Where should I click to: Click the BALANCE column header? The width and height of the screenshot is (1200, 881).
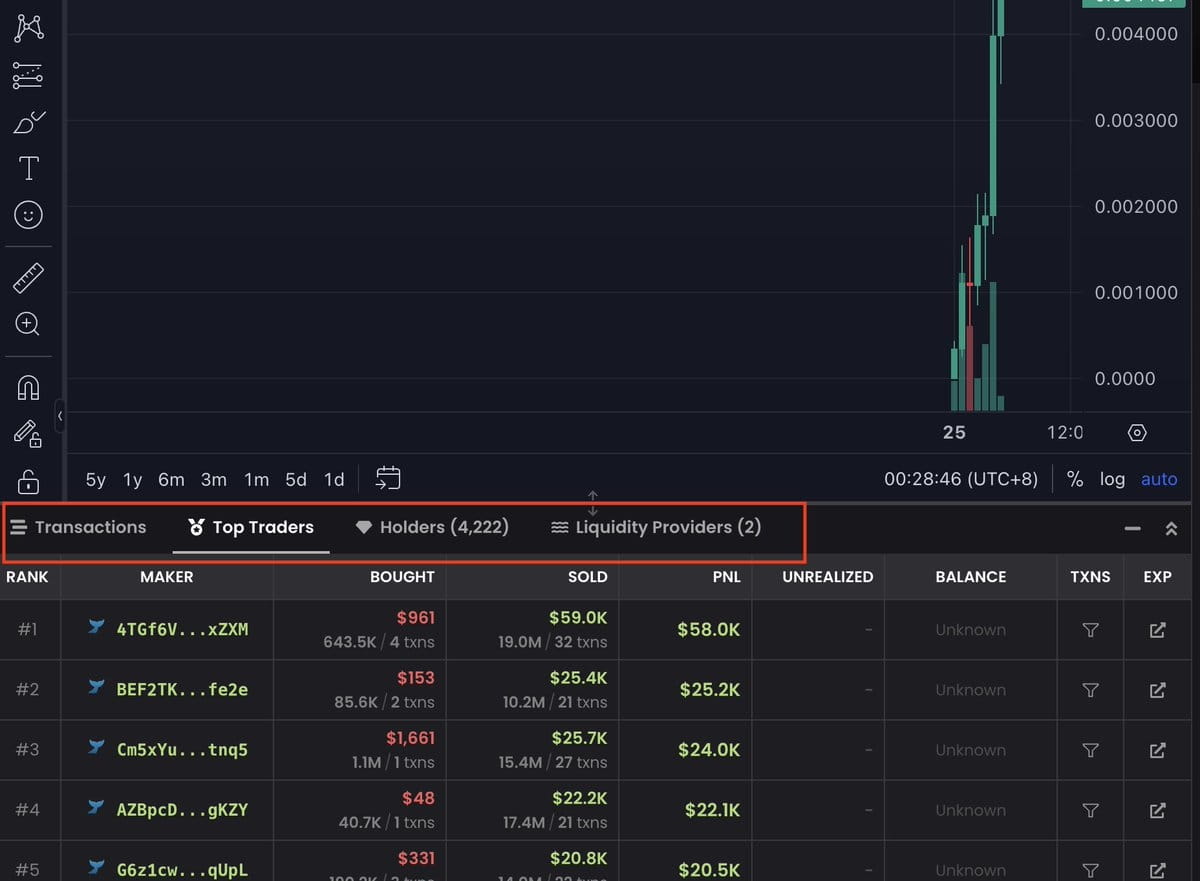pyautogui.click(x=970, y=577)
